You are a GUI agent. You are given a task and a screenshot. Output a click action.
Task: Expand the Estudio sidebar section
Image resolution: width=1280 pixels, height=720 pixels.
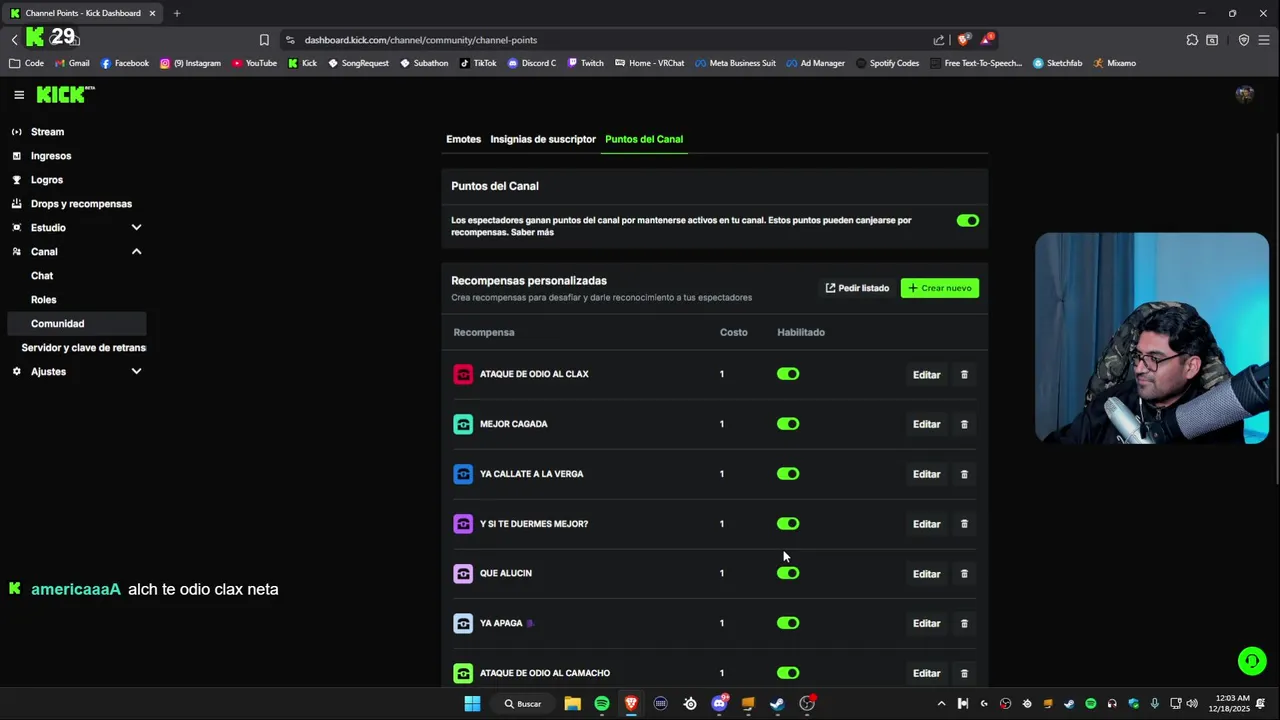coord(136,228)
